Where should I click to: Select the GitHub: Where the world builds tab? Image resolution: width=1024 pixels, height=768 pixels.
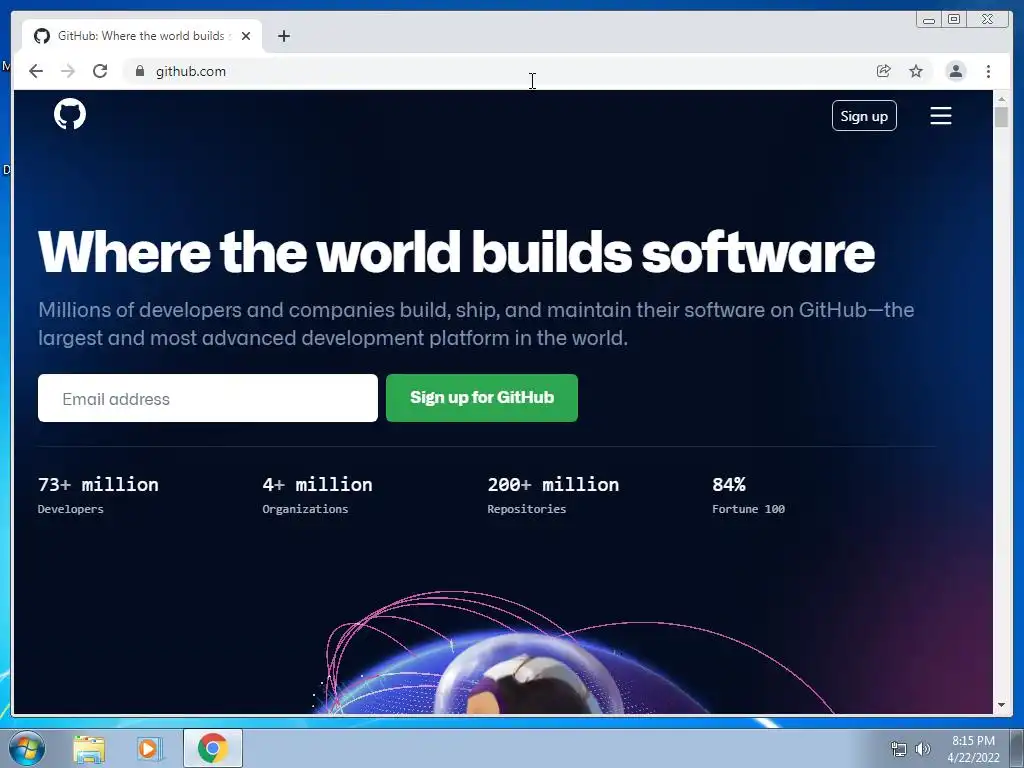click(142, 36)
